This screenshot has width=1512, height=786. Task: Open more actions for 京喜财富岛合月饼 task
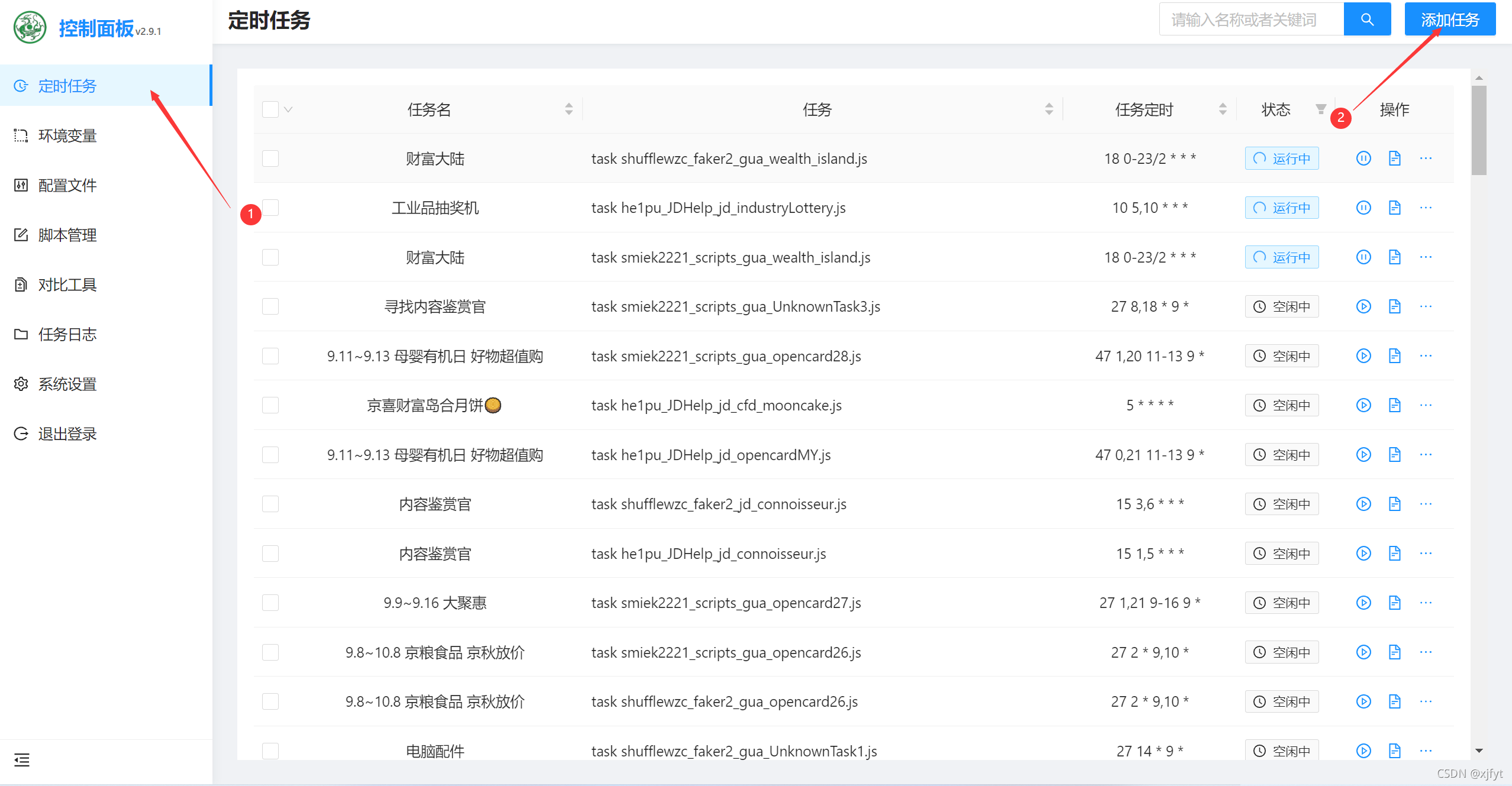point(1426,405)
